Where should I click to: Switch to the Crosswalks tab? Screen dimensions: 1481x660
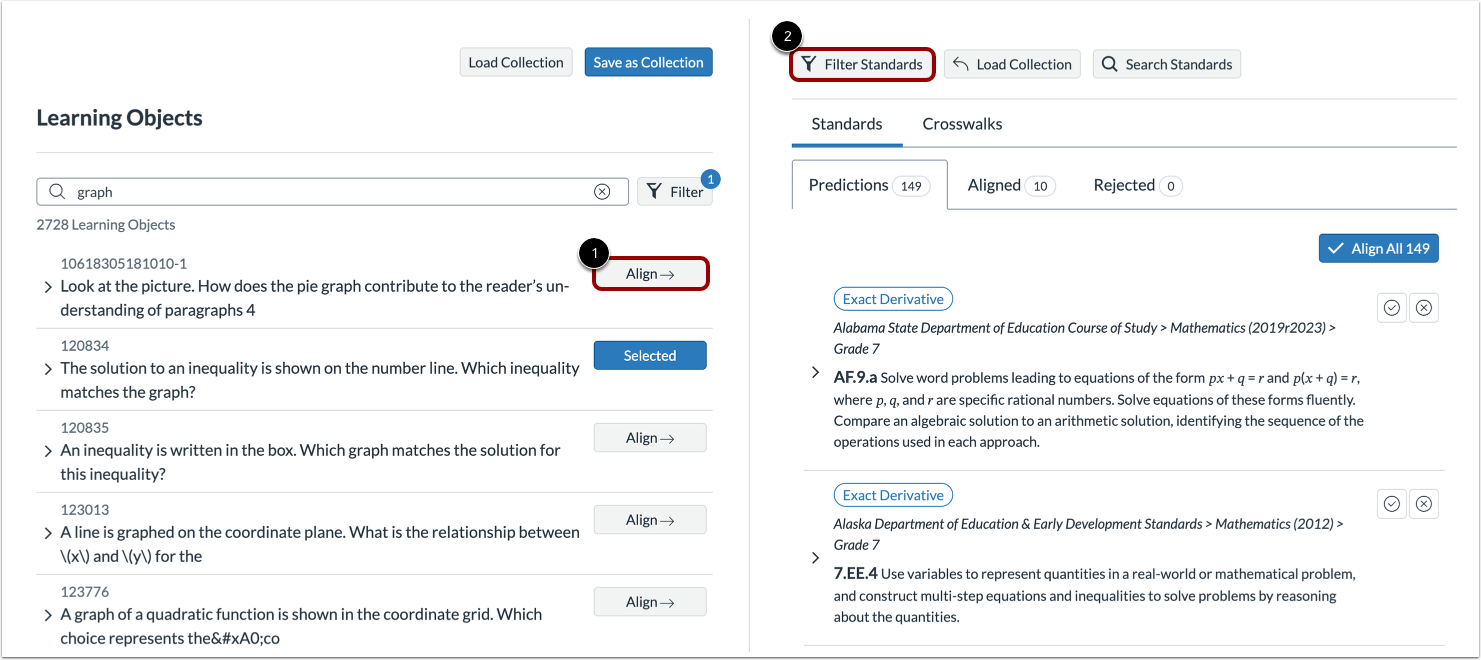[x=962, y=124]
